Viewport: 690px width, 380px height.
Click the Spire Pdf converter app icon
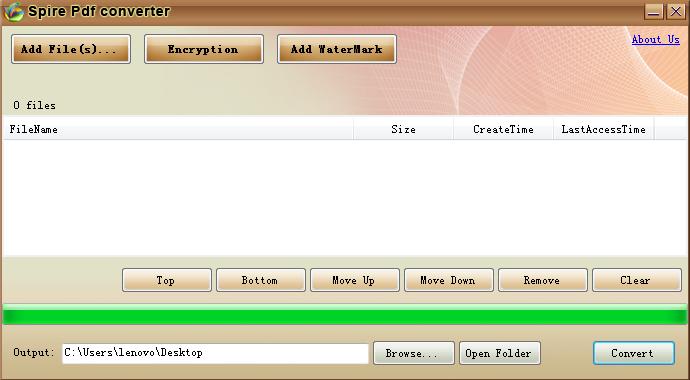coord(13,11)
